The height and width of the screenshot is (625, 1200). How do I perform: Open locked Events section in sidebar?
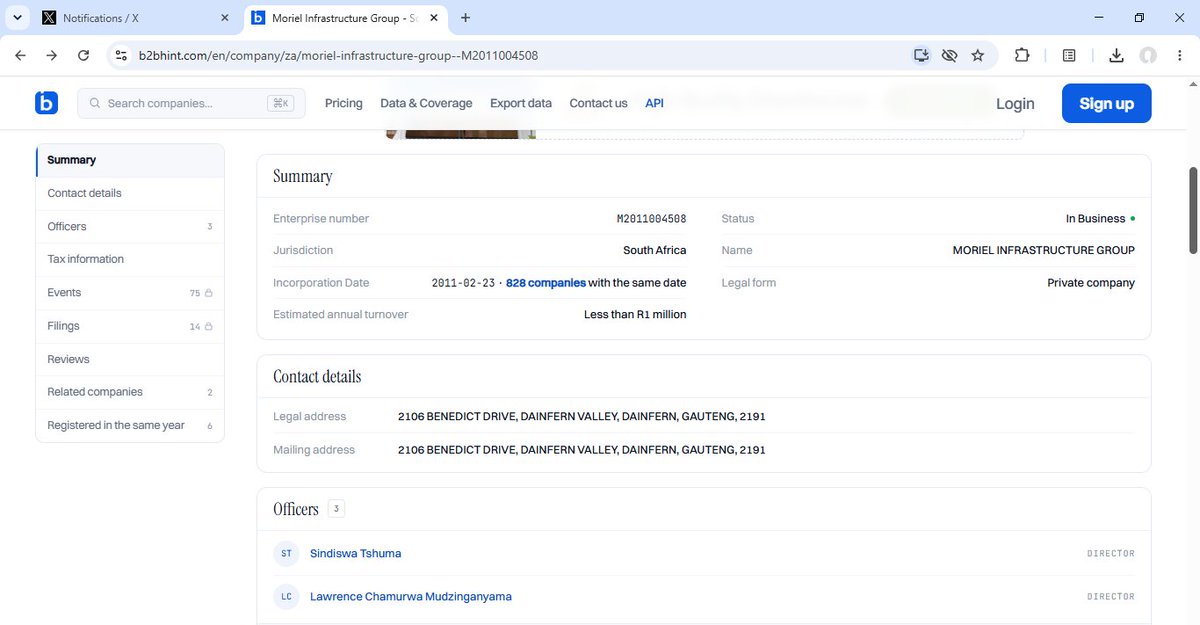point(130,293)
